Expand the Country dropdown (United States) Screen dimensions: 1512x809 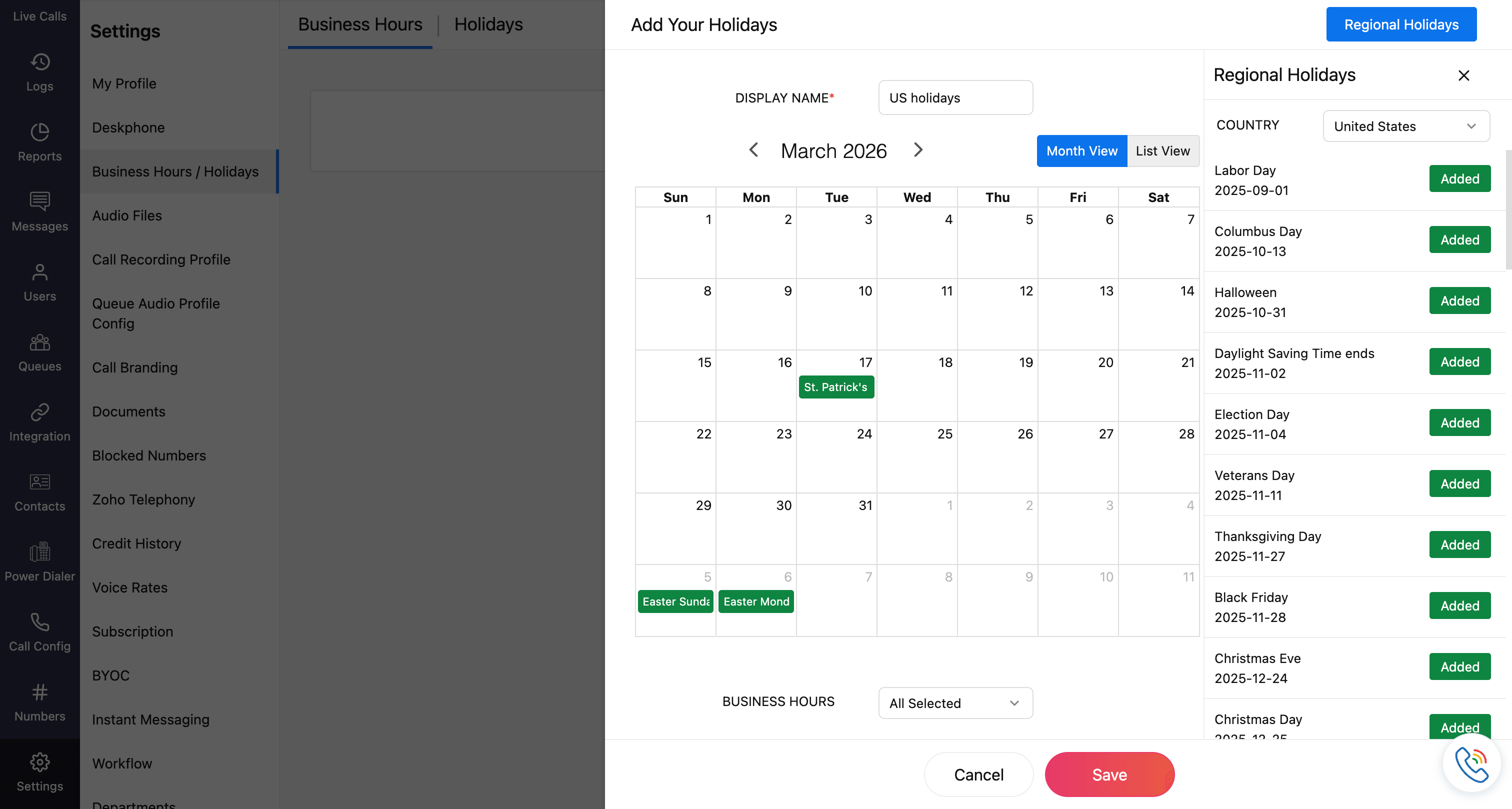coord(1406,126)
